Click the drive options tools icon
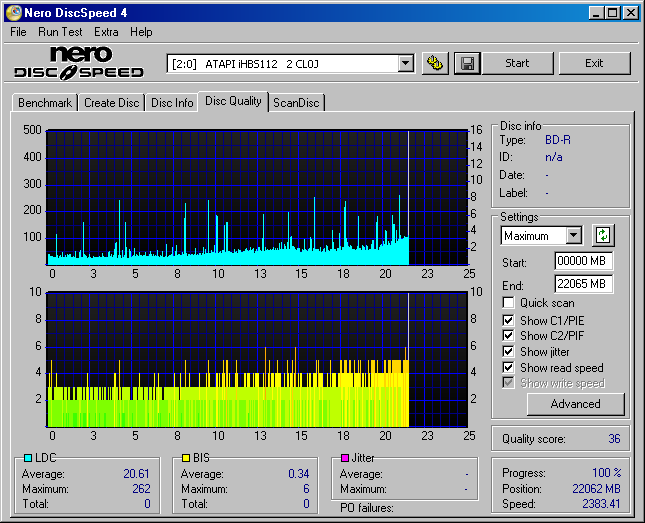Viewport: 645px width, 523px height. 435,63
